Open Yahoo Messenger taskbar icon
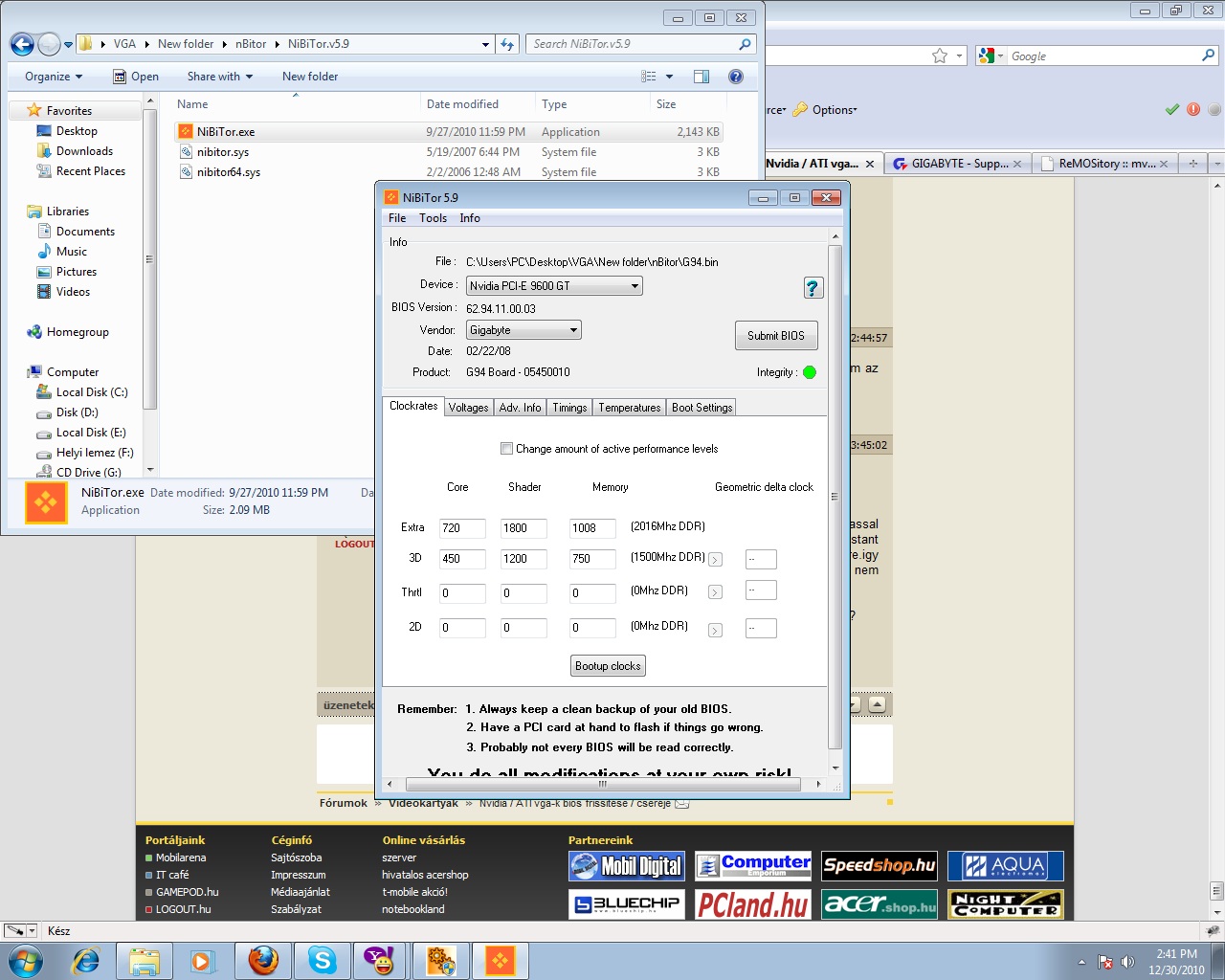The width and height of the screenshot is (1225, 980). coord(380,961)
